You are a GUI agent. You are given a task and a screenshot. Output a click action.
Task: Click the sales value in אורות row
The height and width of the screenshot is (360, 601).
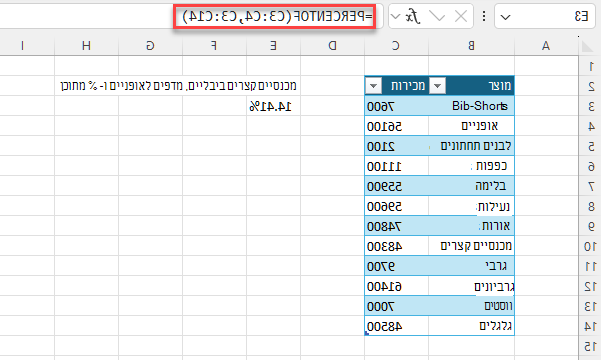[397, 226]
